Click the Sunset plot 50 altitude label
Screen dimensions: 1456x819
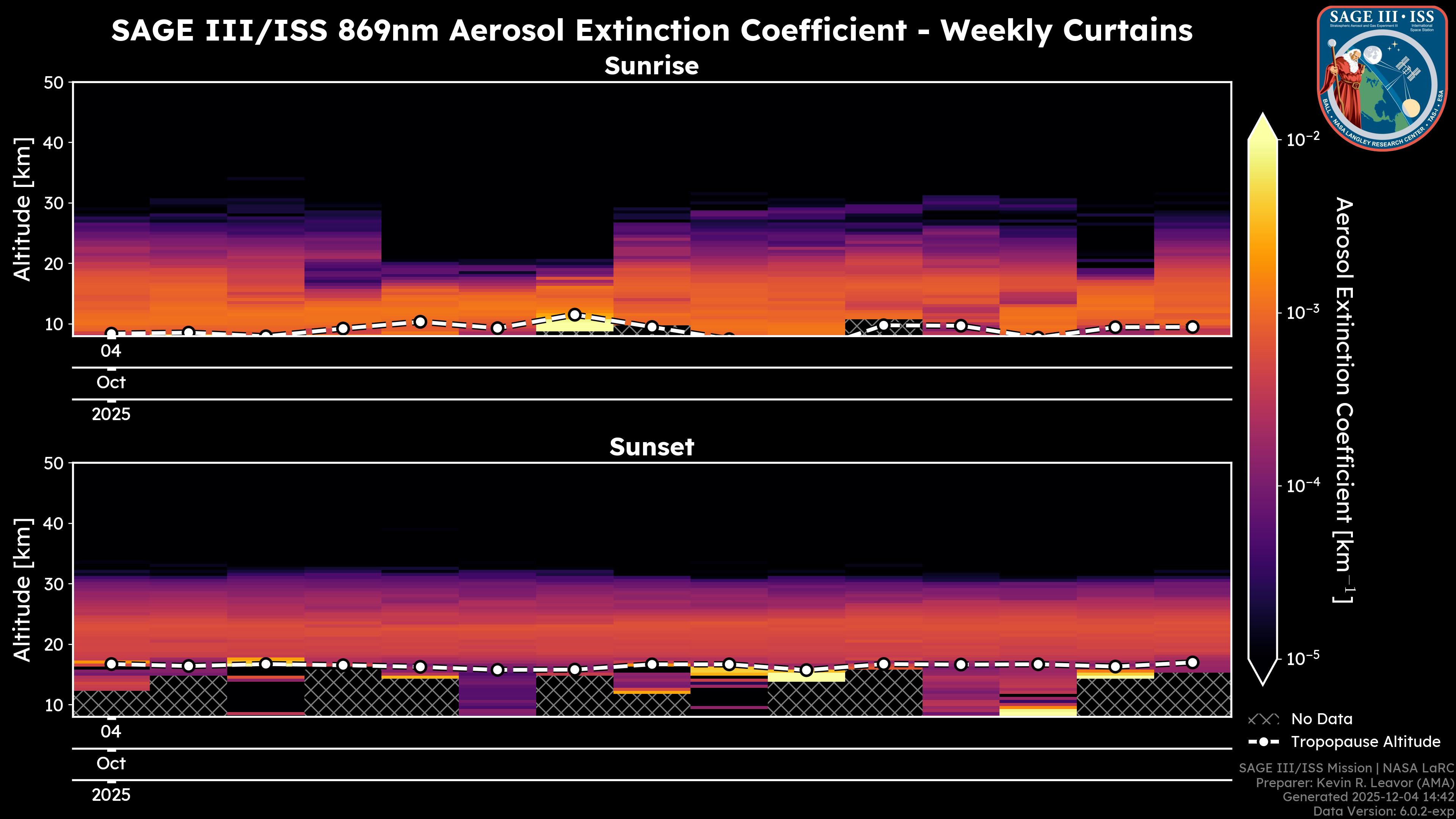coord(54,463)
